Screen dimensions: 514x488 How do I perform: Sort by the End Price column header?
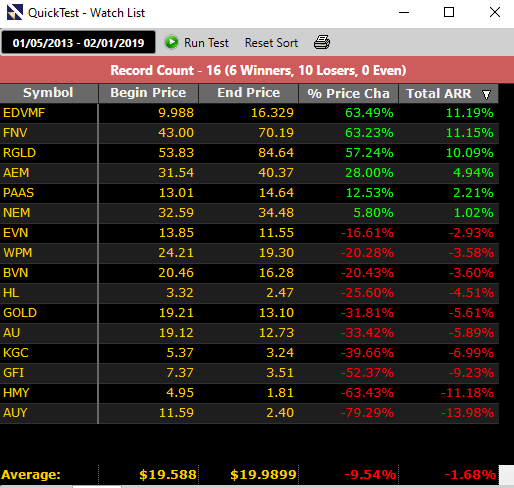[x=248, y=93]
